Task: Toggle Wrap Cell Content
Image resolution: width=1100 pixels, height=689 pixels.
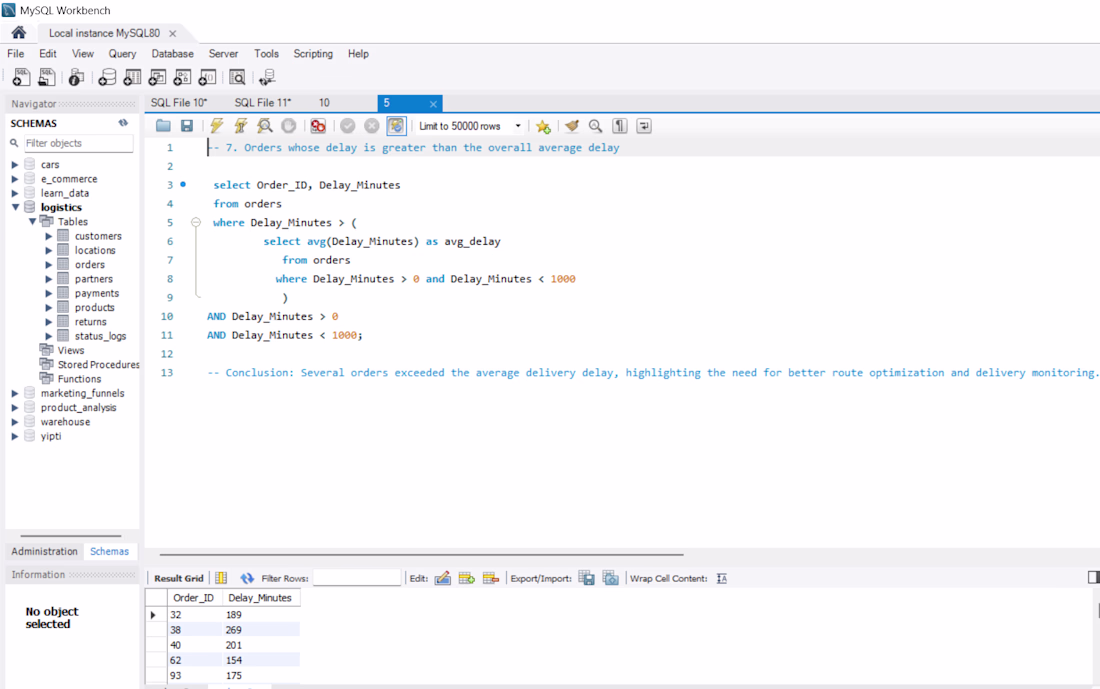Action: tap(722, 578)
